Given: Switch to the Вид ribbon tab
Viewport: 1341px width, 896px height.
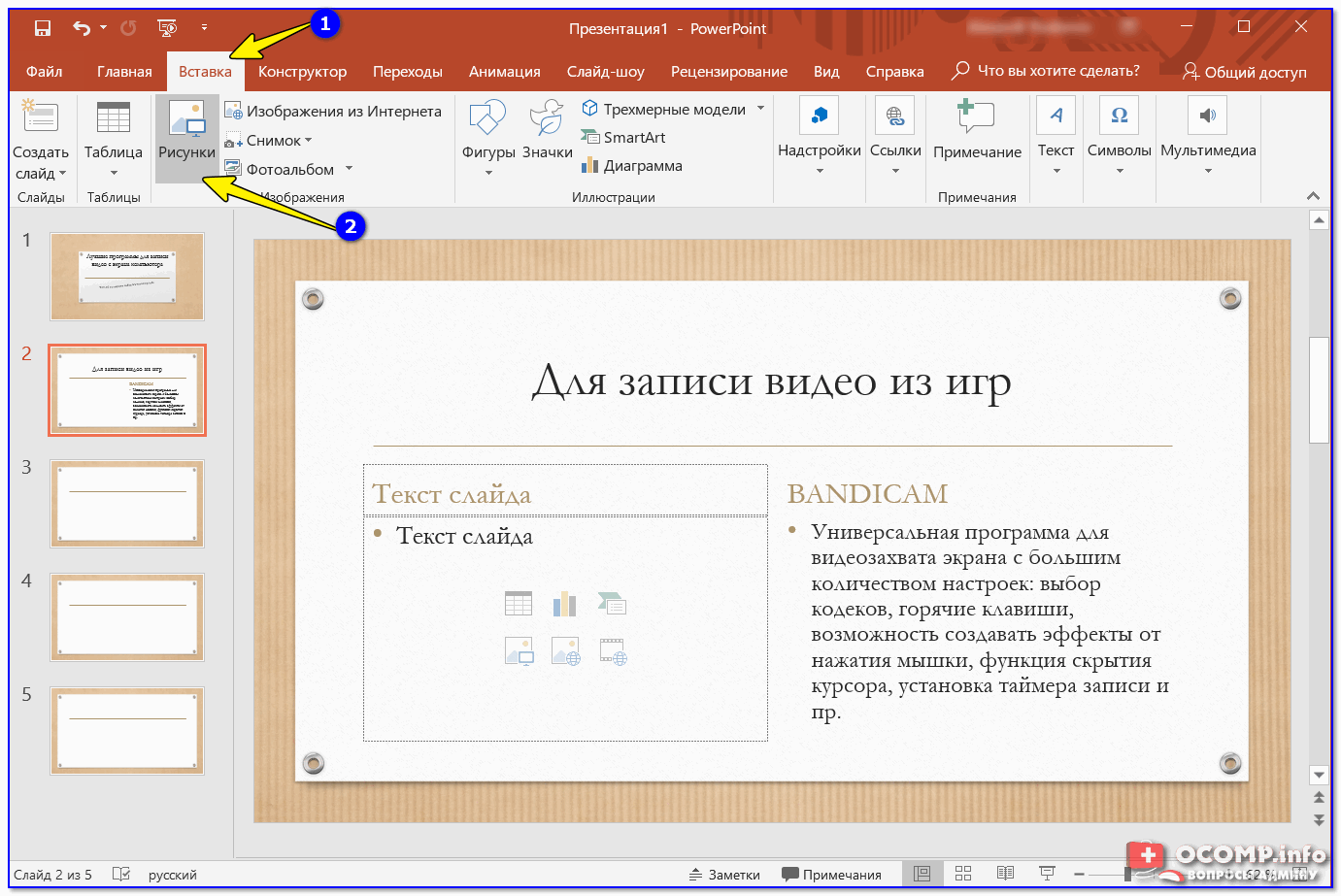Looking at the screenshot, I should point(826,71).
